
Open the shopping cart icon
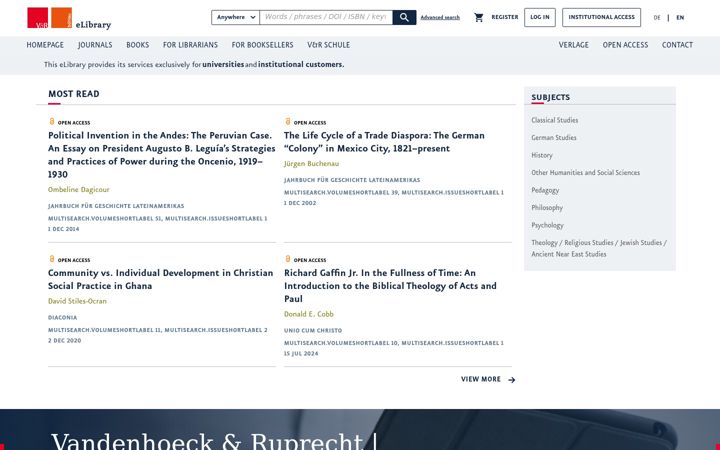point(478,17)
